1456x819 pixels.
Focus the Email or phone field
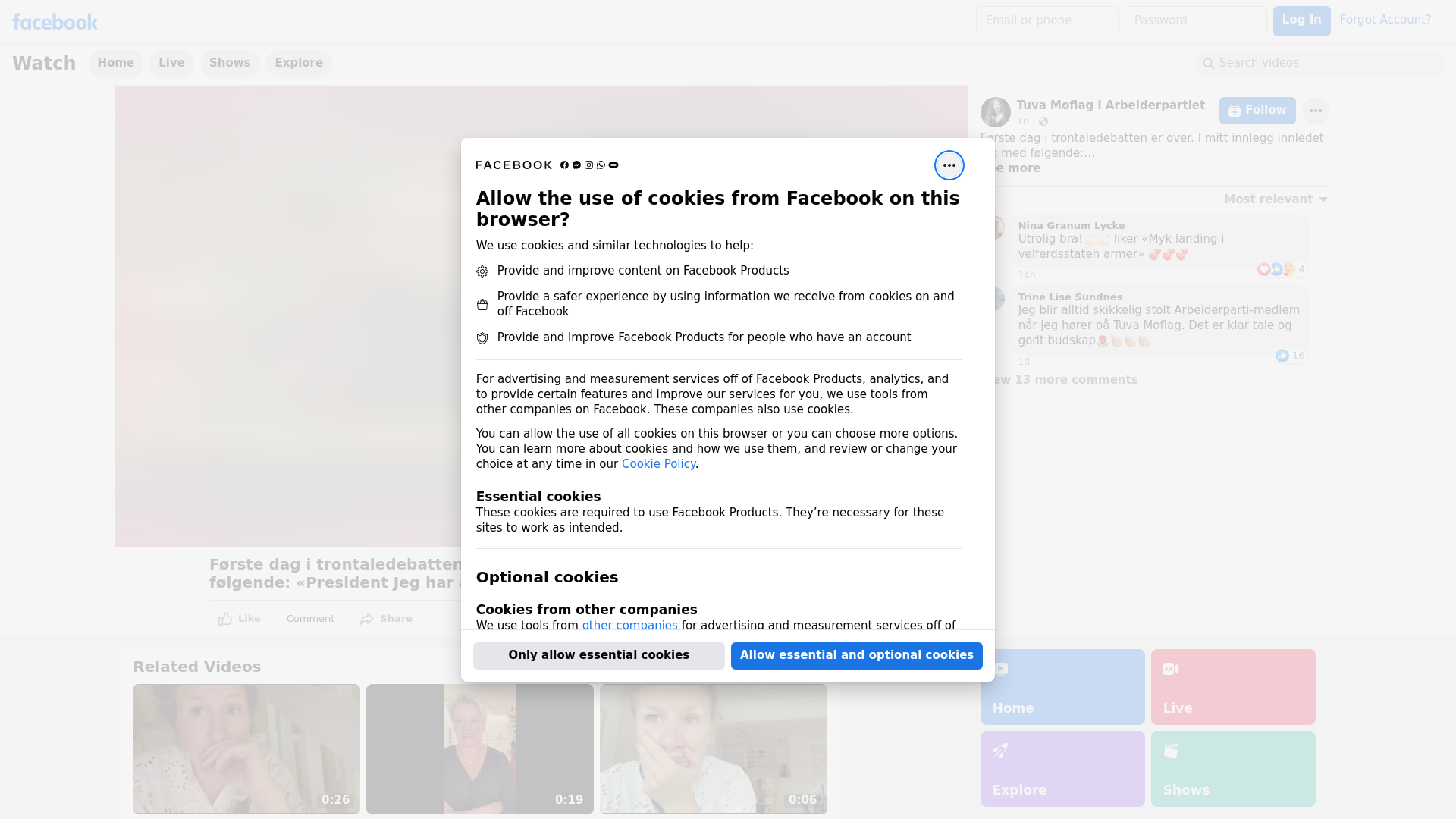click(x=1046, y=20)
